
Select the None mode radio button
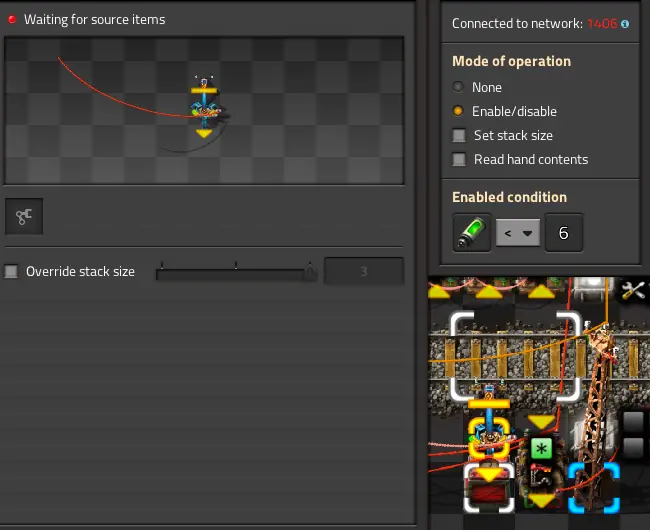click(x=458, y=87)
